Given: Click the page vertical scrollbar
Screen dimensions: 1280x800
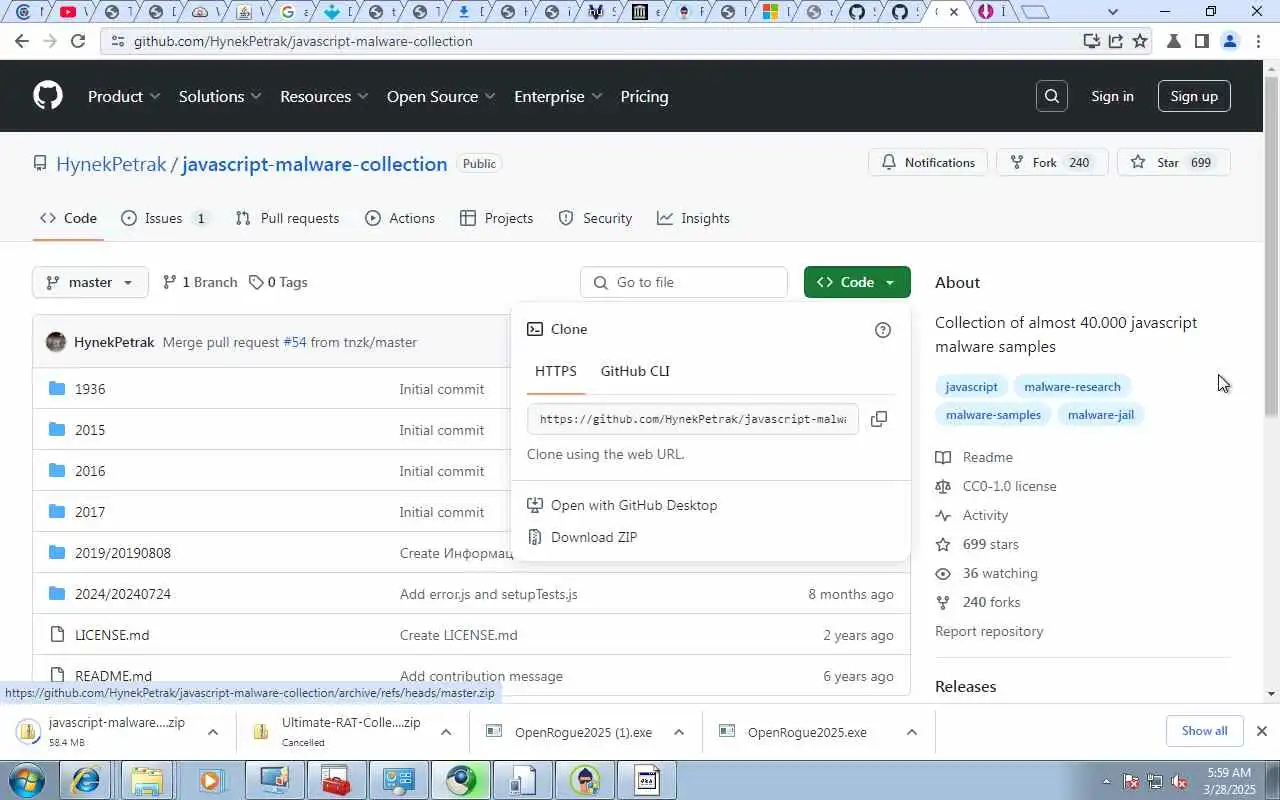Looking at the screenshot, I should coord(1272,380).
